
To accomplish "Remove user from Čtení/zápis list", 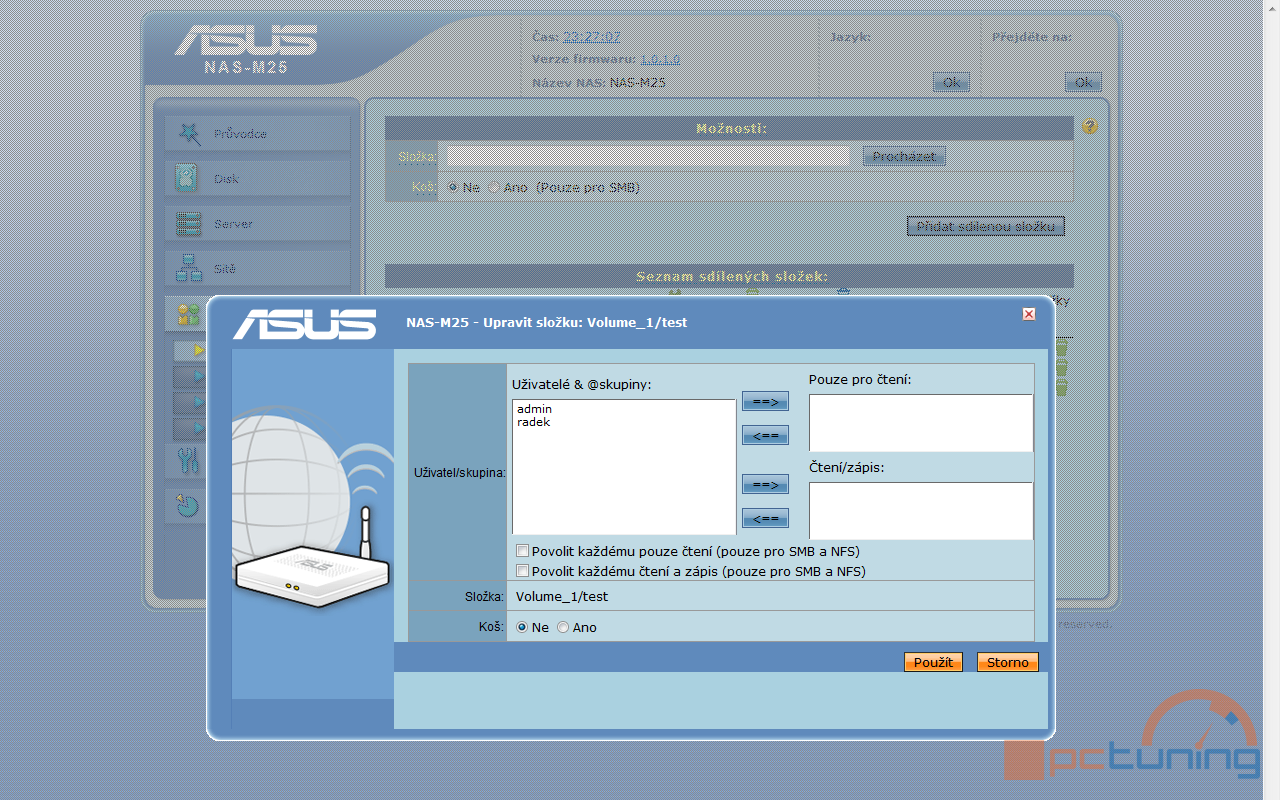I will click(765, 518).
